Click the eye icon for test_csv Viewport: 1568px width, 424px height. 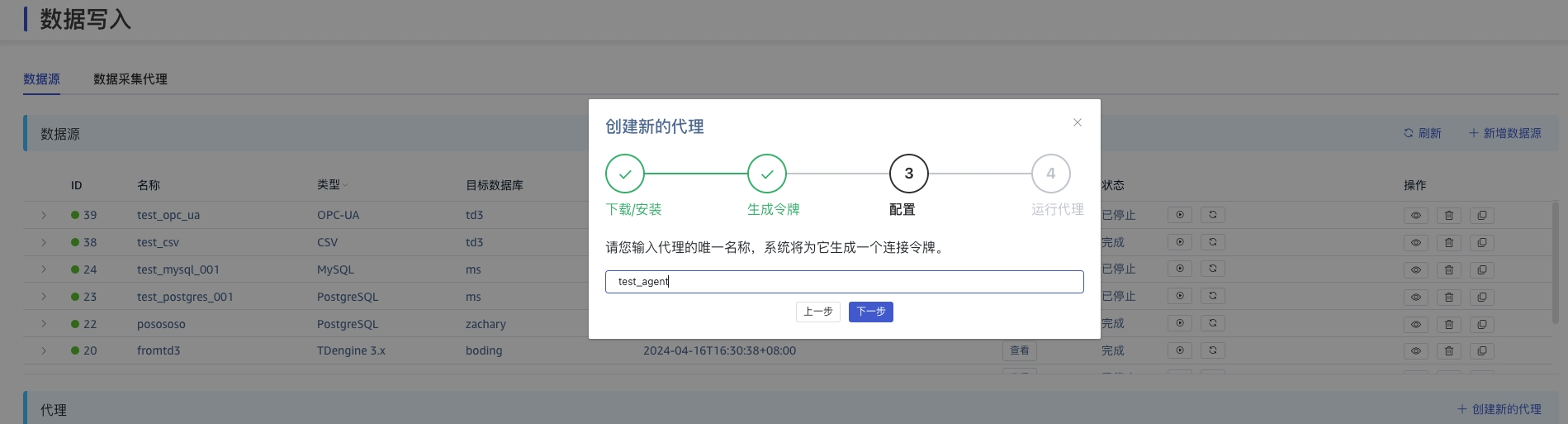click(1415, 243)
